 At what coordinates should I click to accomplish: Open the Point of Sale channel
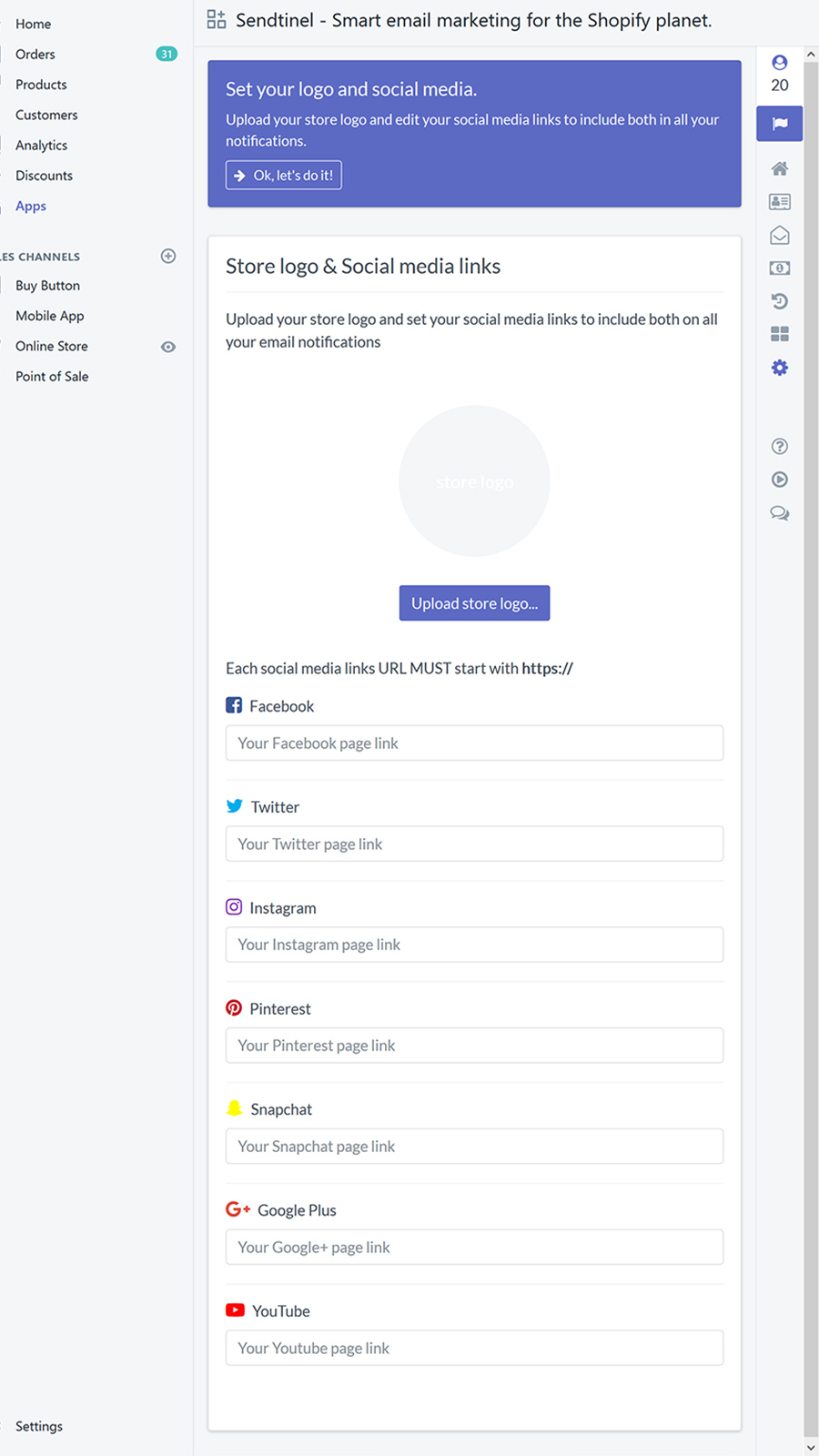tap(52, 377)
